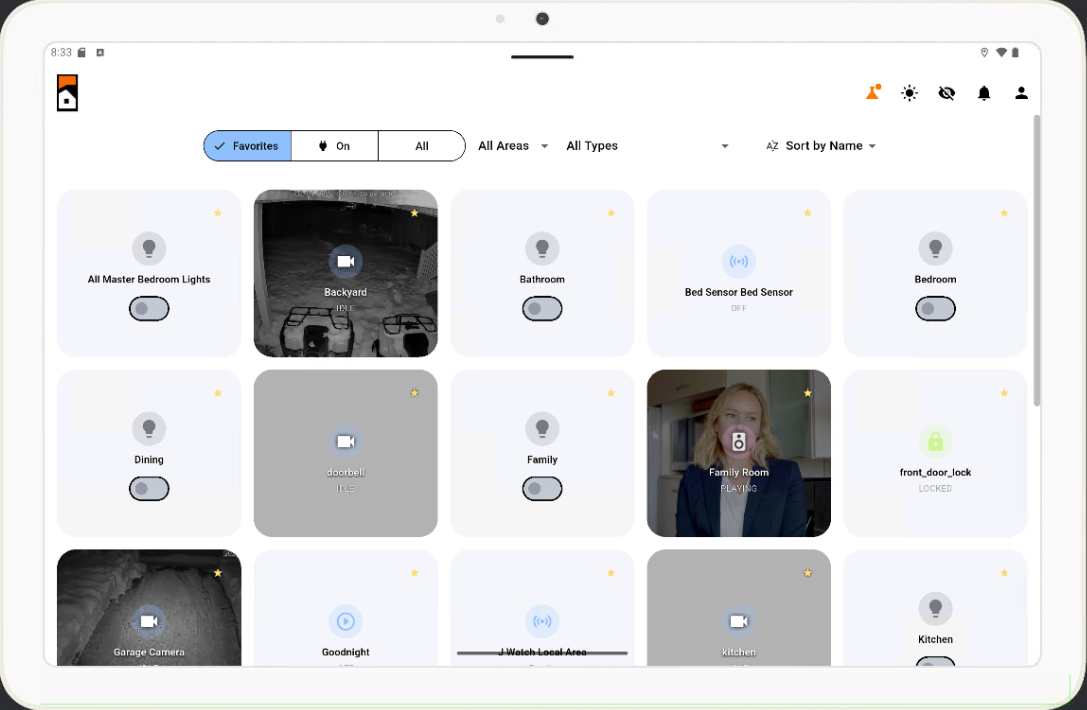Turn on the Dining lights toggle

click(x=148, y=489)
